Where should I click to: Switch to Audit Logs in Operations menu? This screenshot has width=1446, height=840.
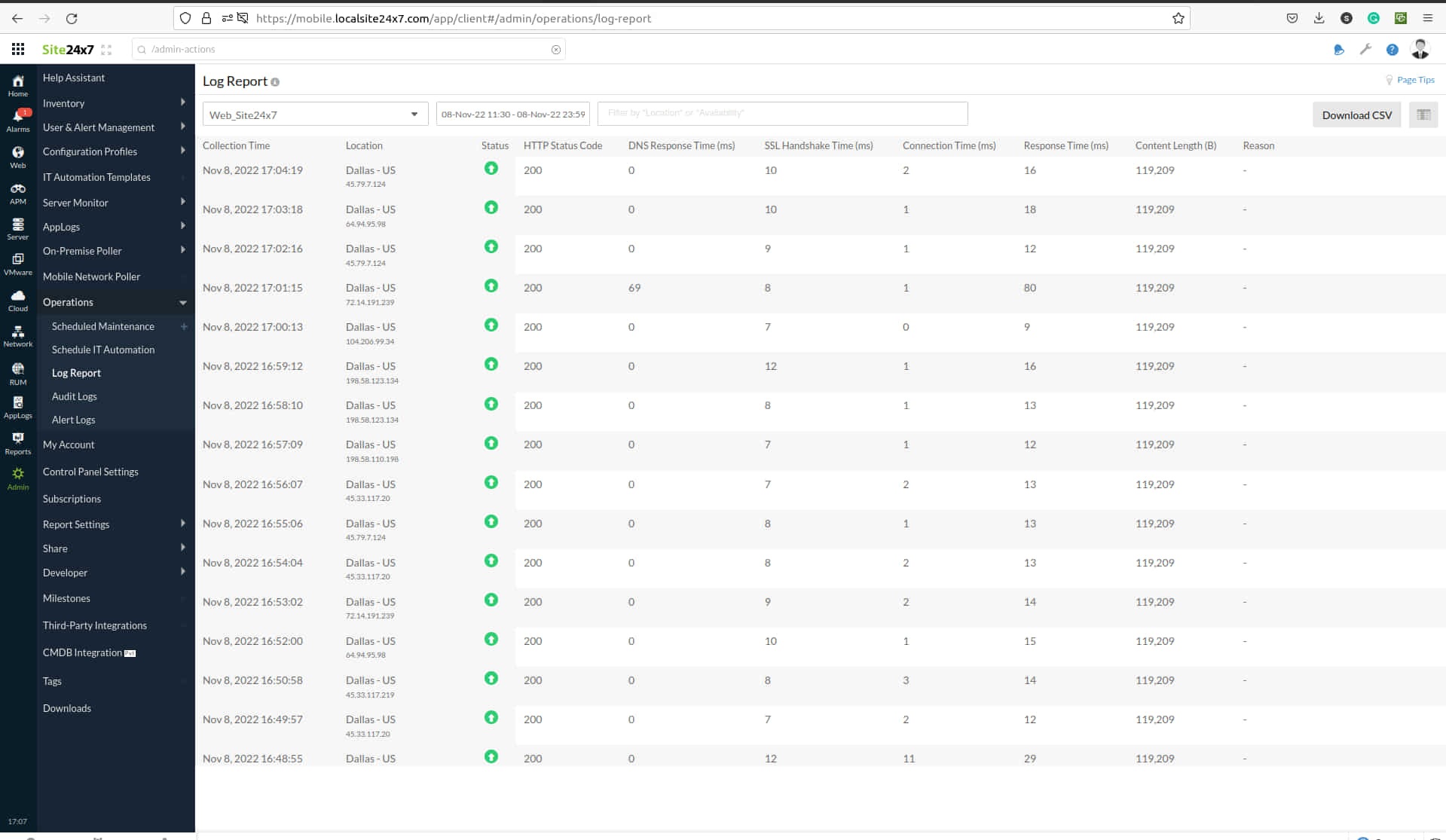[74, 396]
